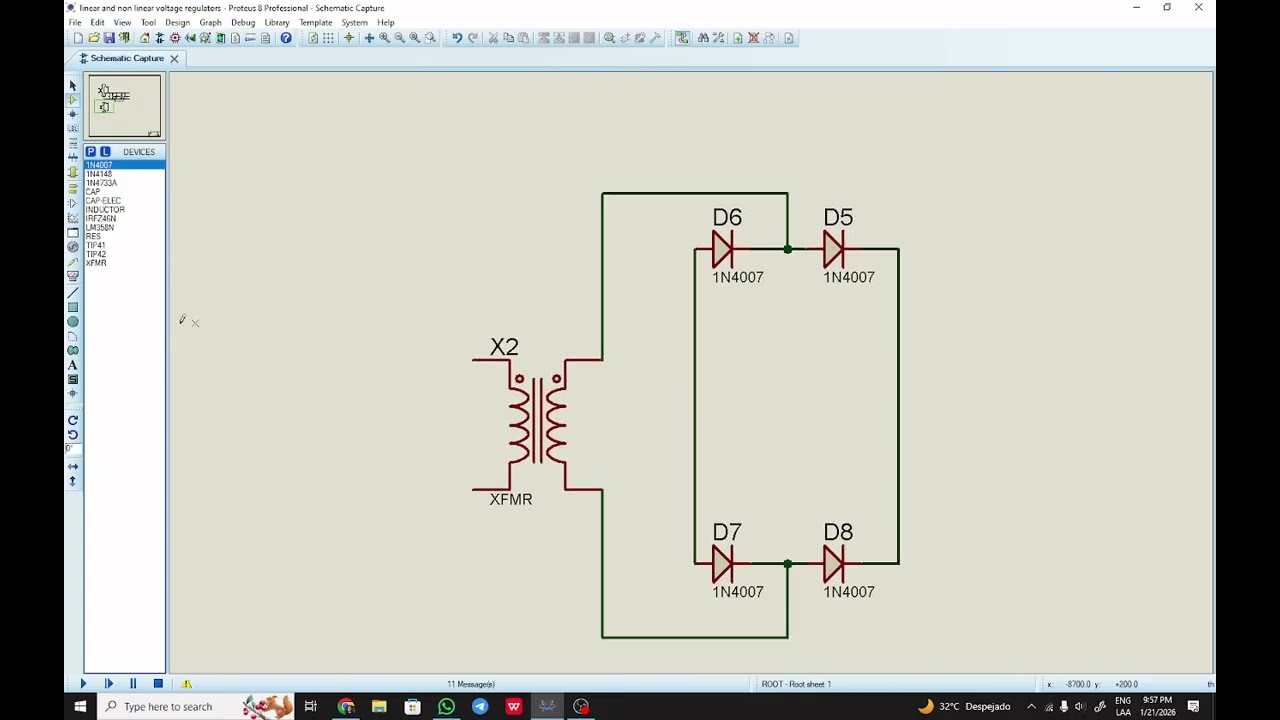Open the Debug menu

[x=243, y=22]
